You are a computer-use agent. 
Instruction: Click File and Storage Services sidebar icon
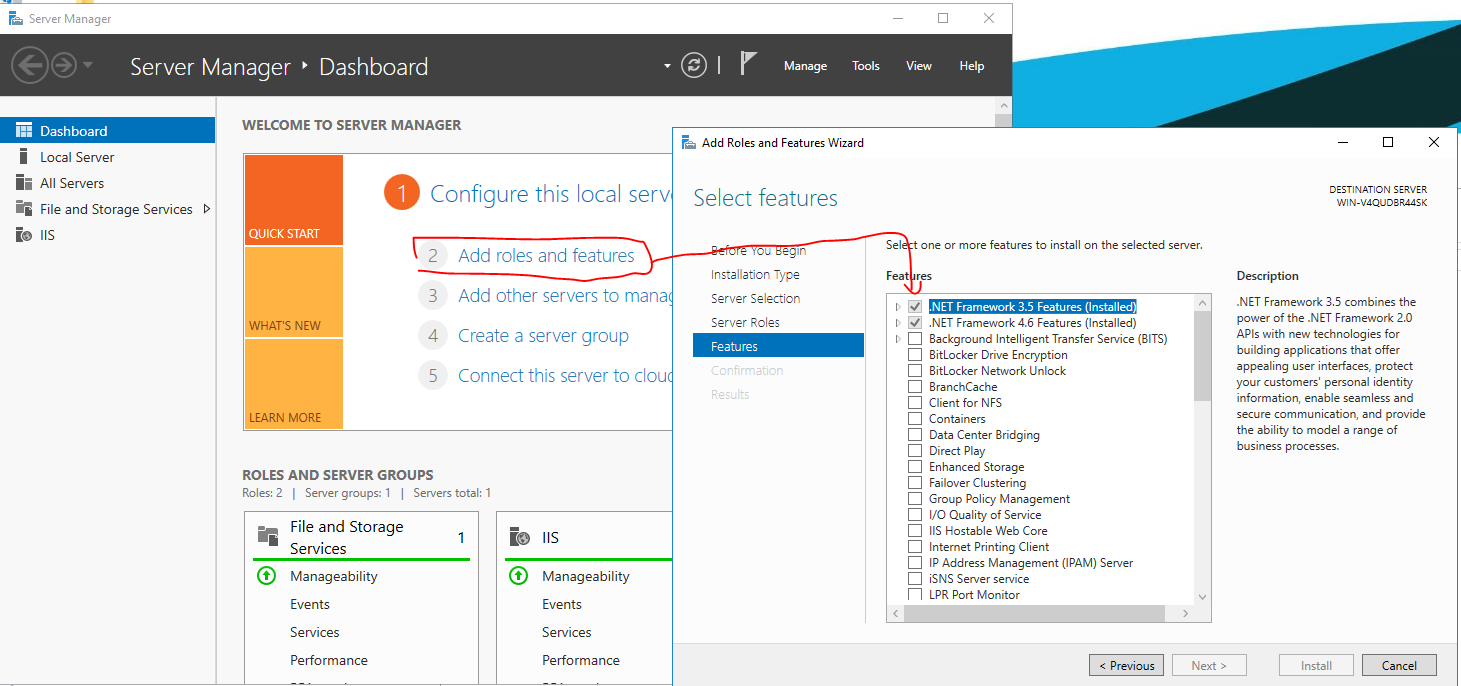pos(24,209)
